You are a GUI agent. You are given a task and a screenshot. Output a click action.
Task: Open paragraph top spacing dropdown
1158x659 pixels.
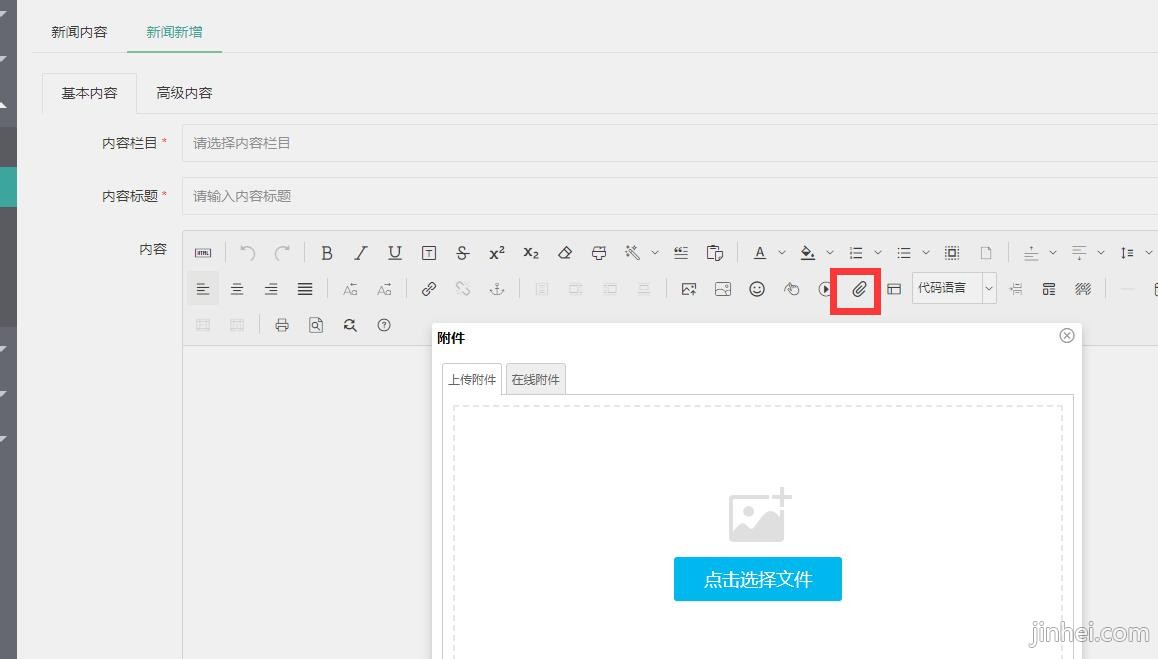[x=1052, y=253]
